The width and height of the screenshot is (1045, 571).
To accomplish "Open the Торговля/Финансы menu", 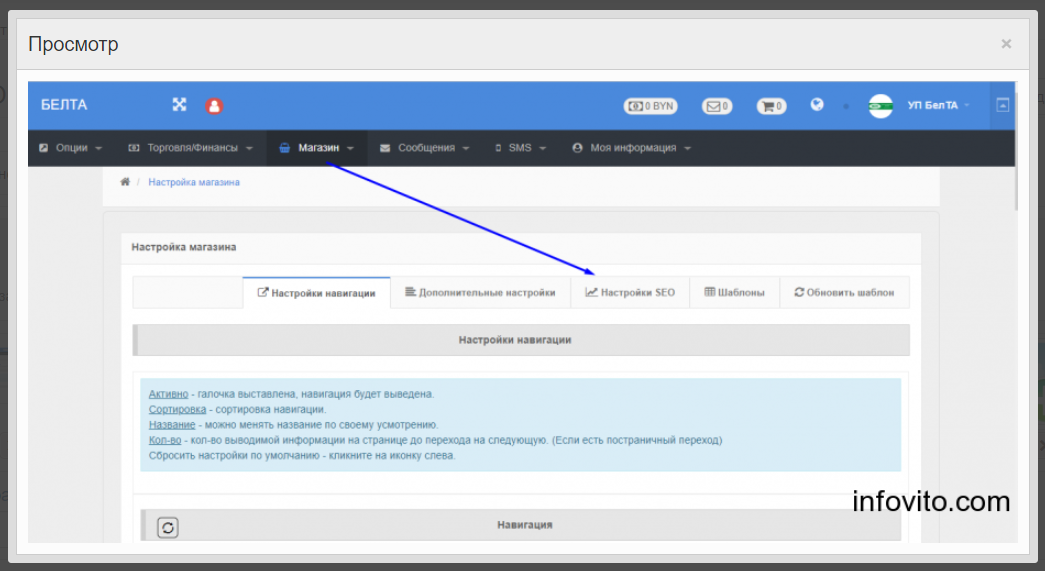I will point(191,148).
